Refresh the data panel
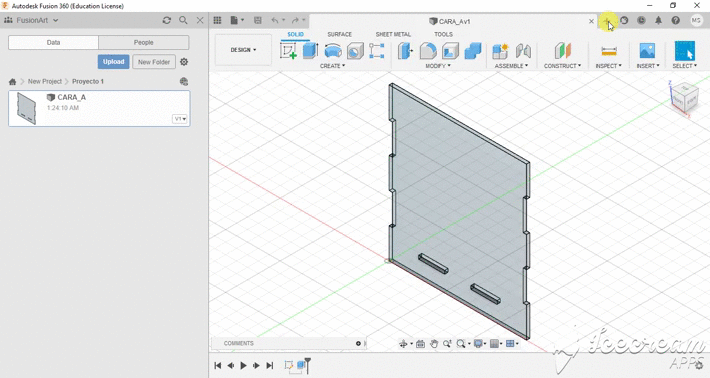The width and height of the screenshot is (710, 378). click(x=167, y=20)
